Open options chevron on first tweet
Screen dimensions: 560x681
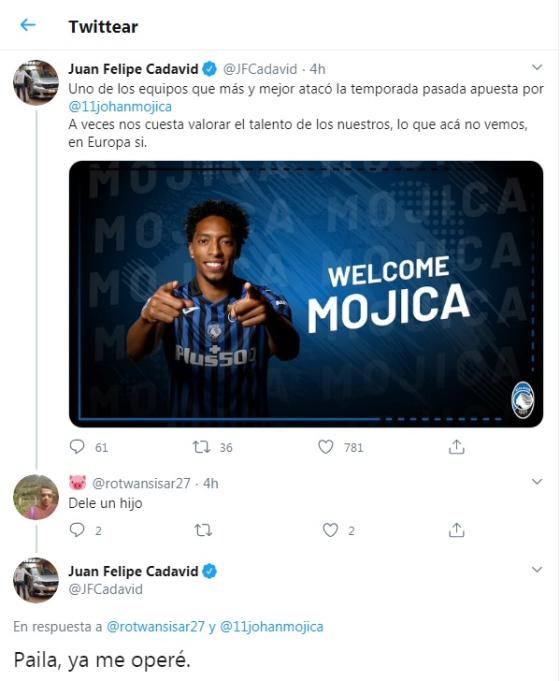coord(537,67)
